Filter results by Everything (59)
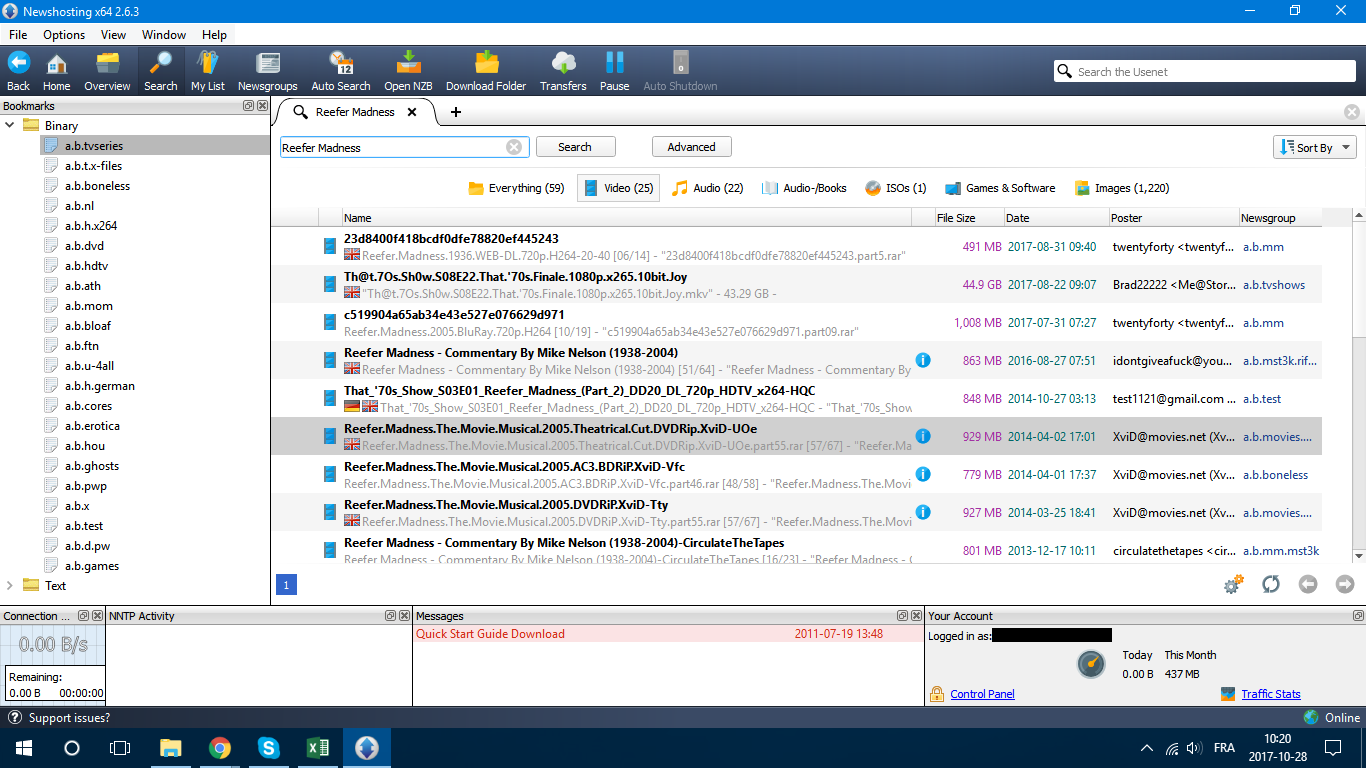This screenshot has width=1366, height=768. point(516,188)
